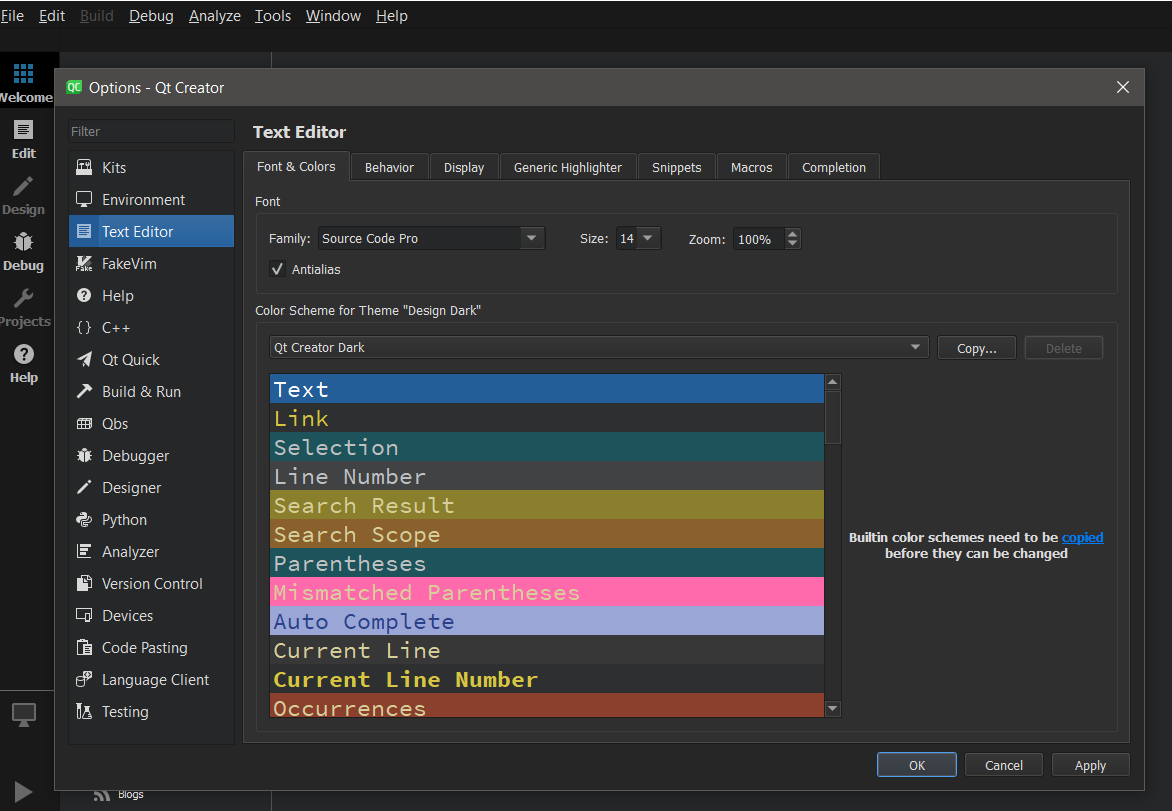Viewport: 1172px width, 811px height.
Task: Click the Copy... button
Action: pos(976,348)
